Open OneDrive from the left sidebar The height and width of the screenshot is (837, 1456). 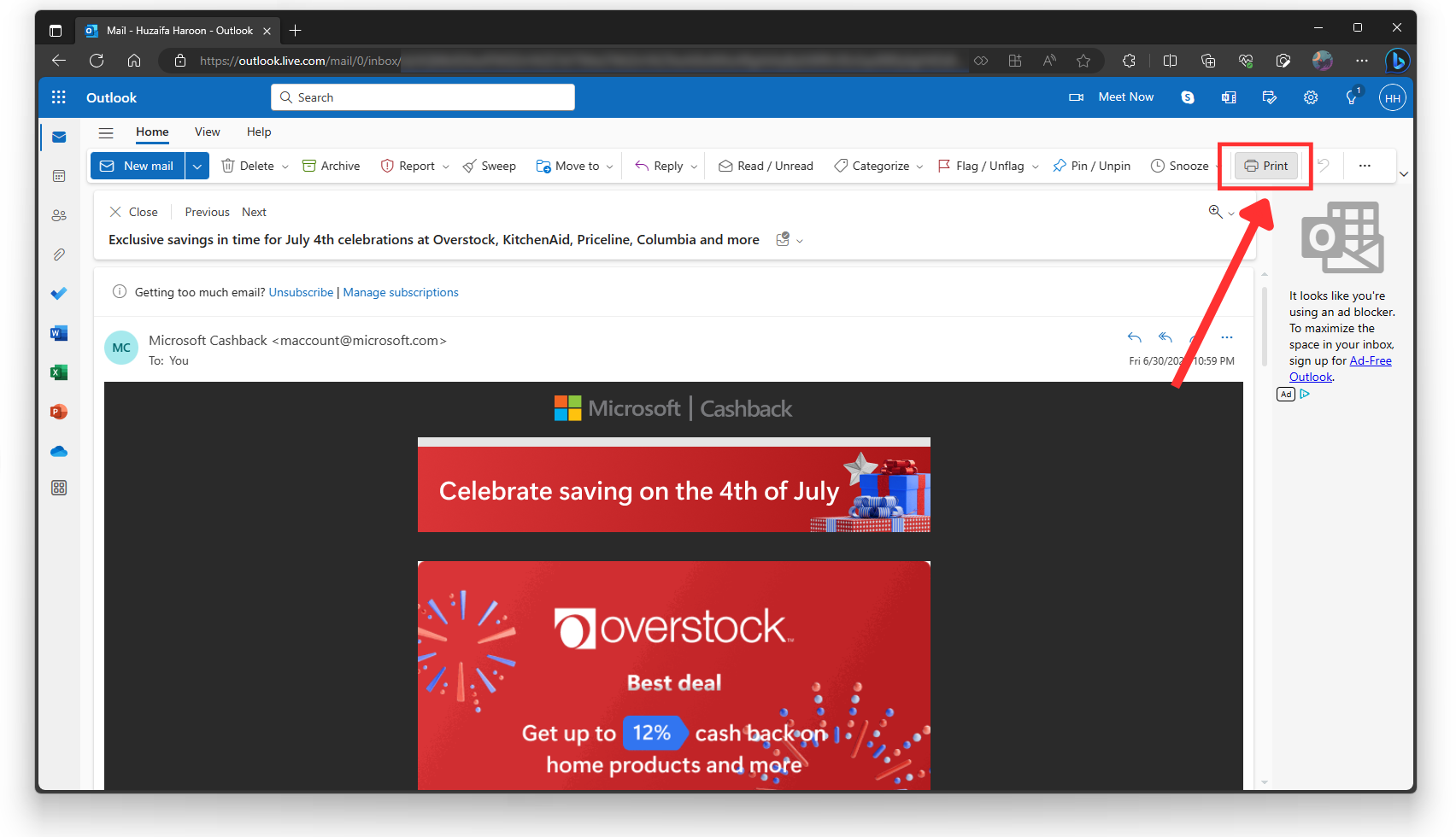click(x=58, y=451)
